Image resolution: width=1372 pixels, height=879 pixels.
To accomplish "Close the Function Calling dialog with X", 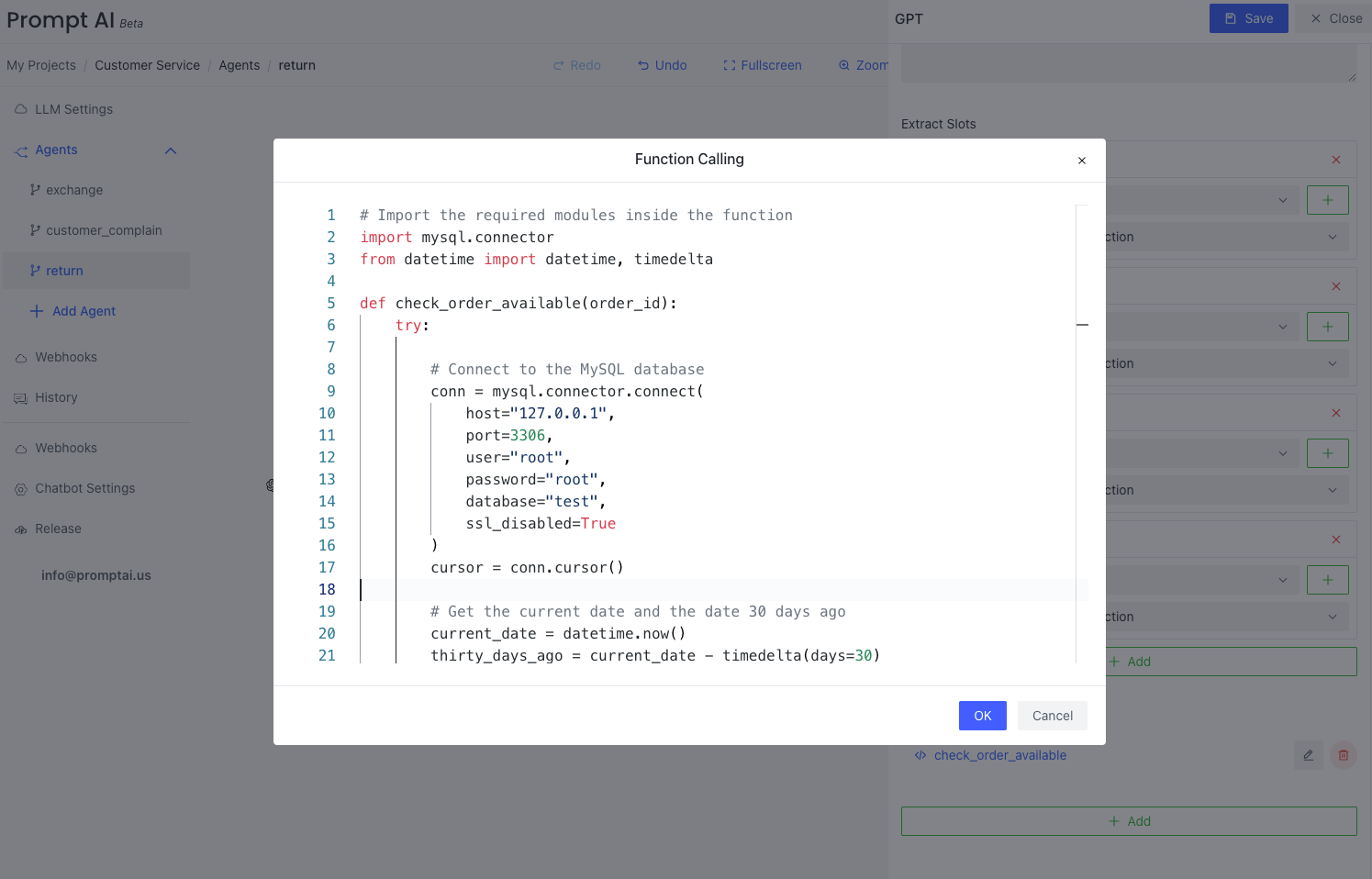I will (1082, 161).
